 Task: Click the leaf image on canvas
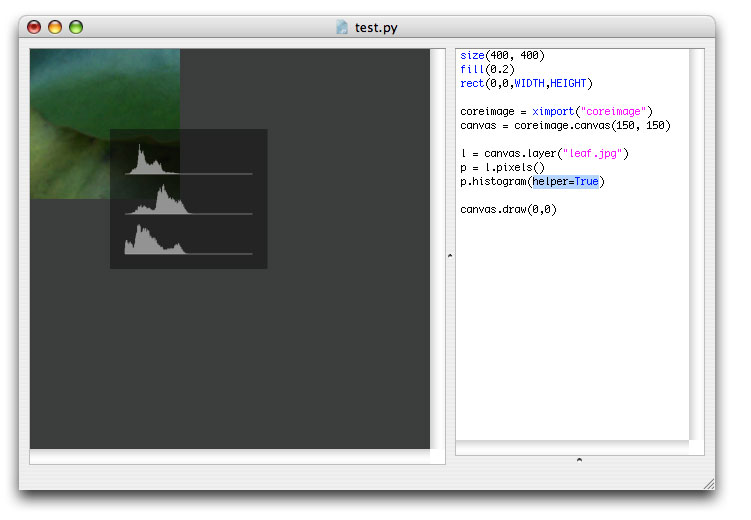[105, 124]
